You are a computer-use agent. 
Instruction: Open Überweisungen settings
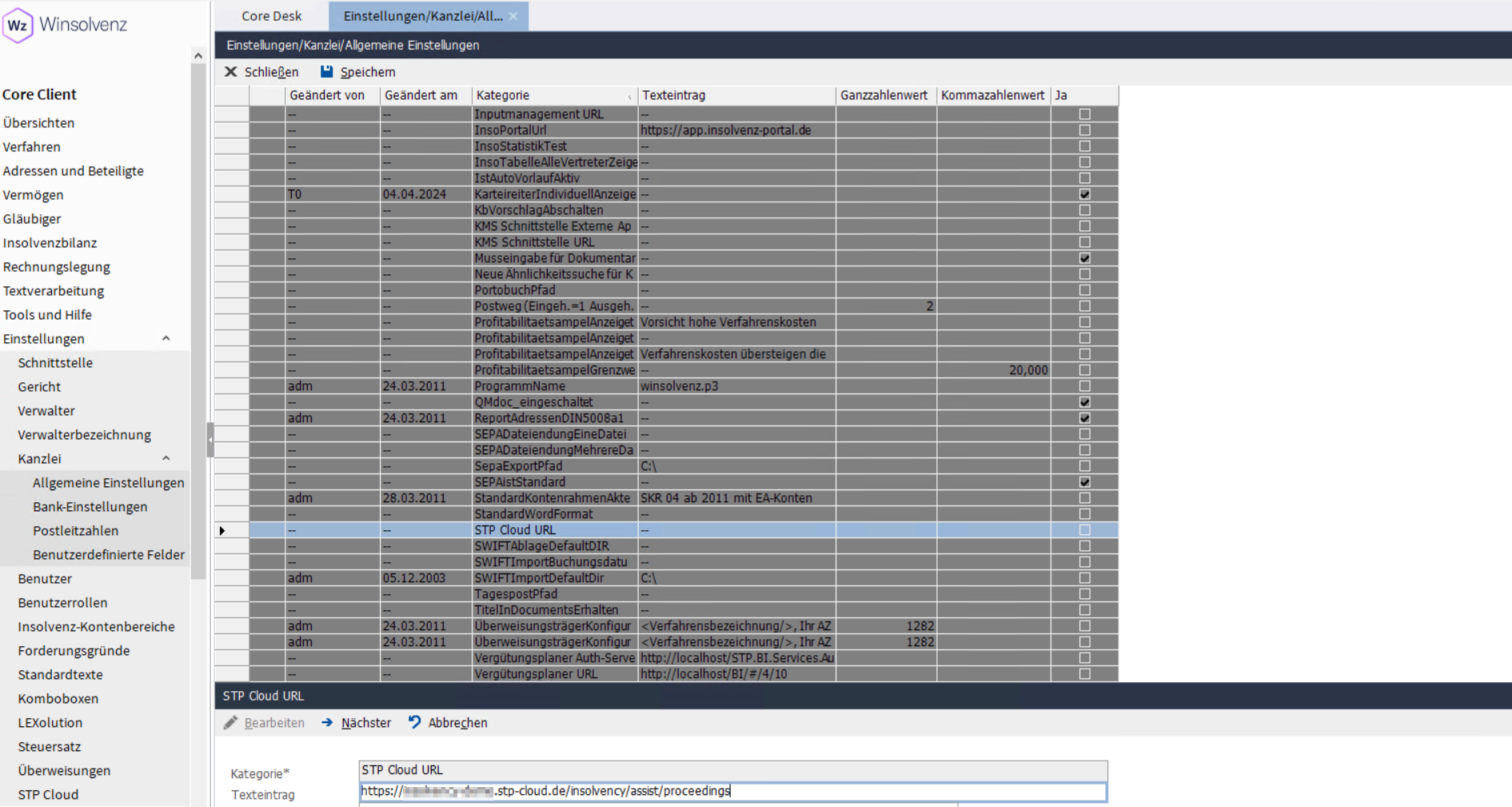tap(64, 771)
